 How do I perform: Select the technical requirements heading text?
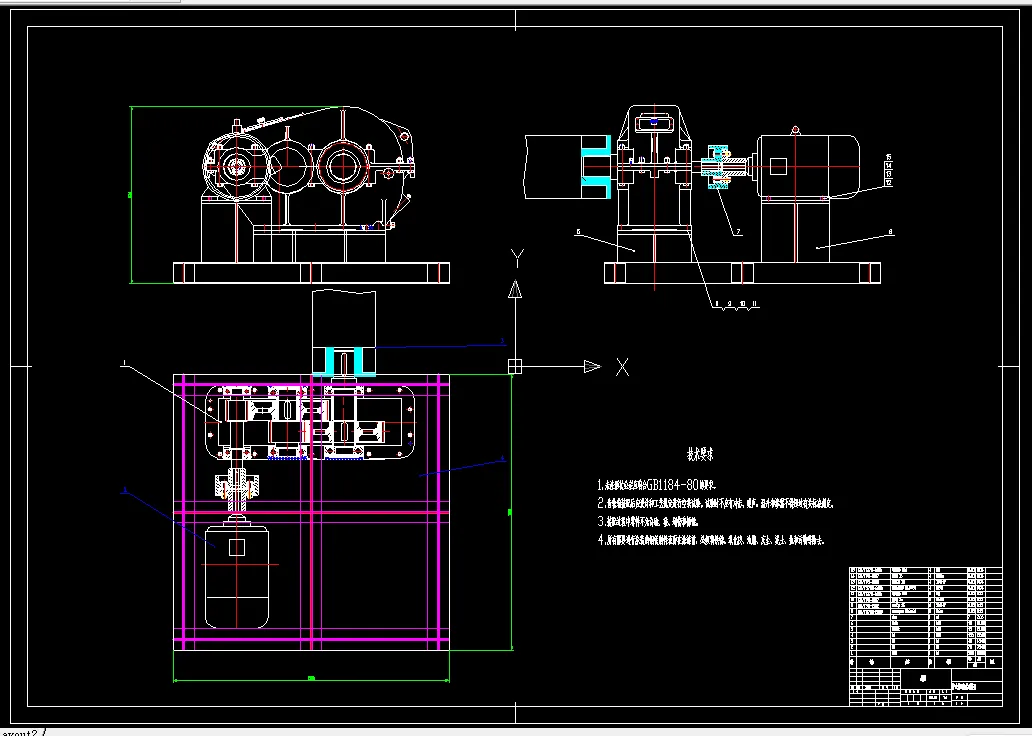click(700, 454)
